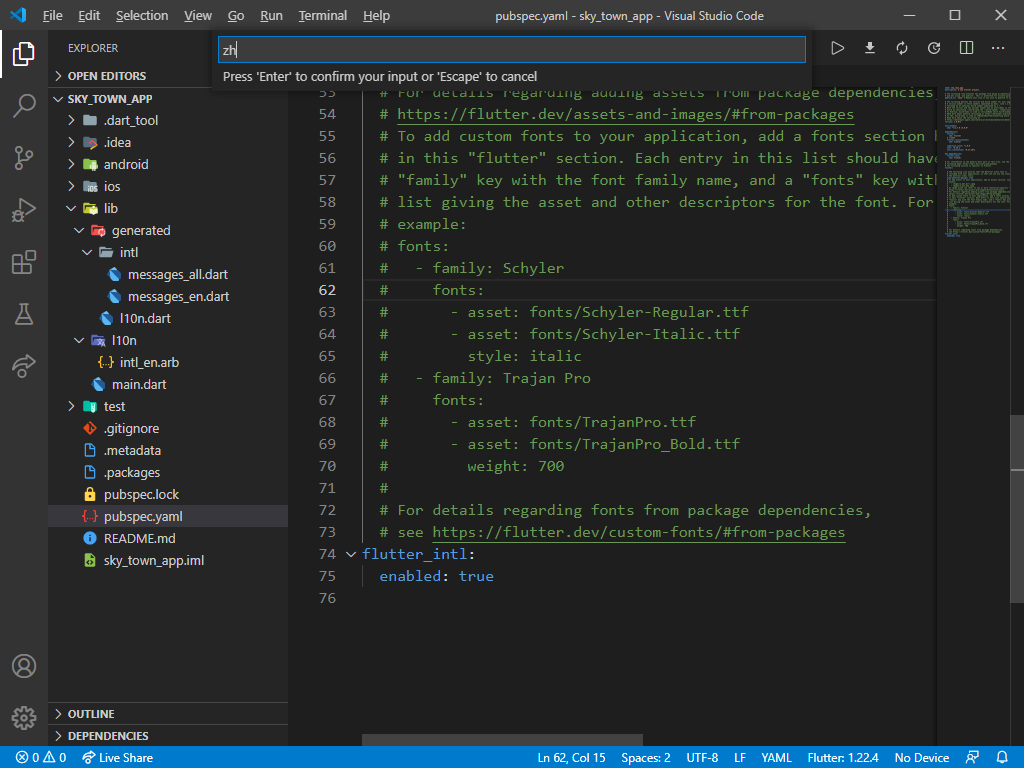Open the View menu

coord(197,16)
